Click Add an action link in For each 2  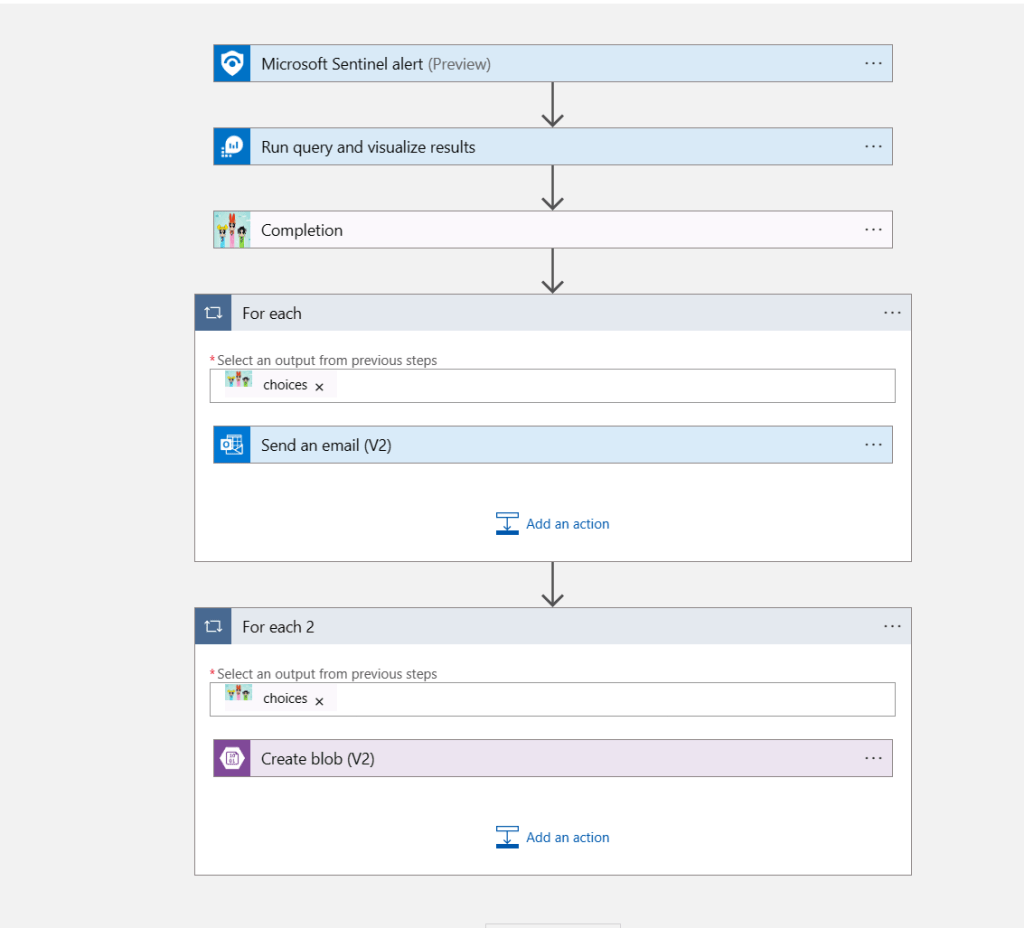pos(567,838)
